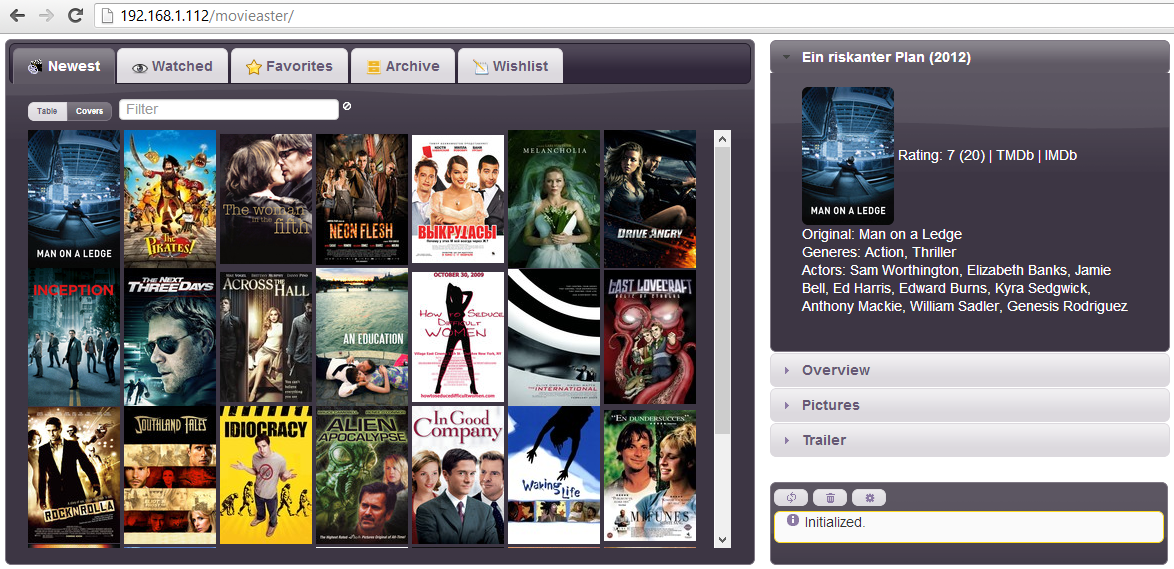Choose the Inception cover
Viewport: 1174px width, 569px height.
tap(74, 337)
